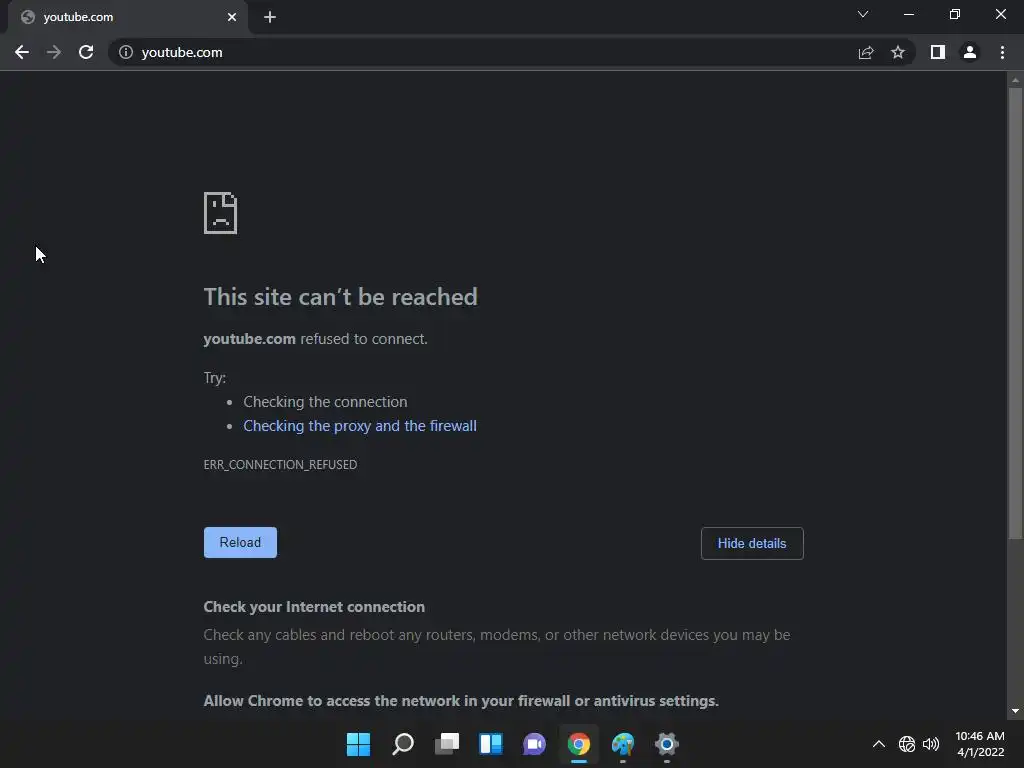
Task: Click the scrollbar down arrow
Action: point(1015,711)
